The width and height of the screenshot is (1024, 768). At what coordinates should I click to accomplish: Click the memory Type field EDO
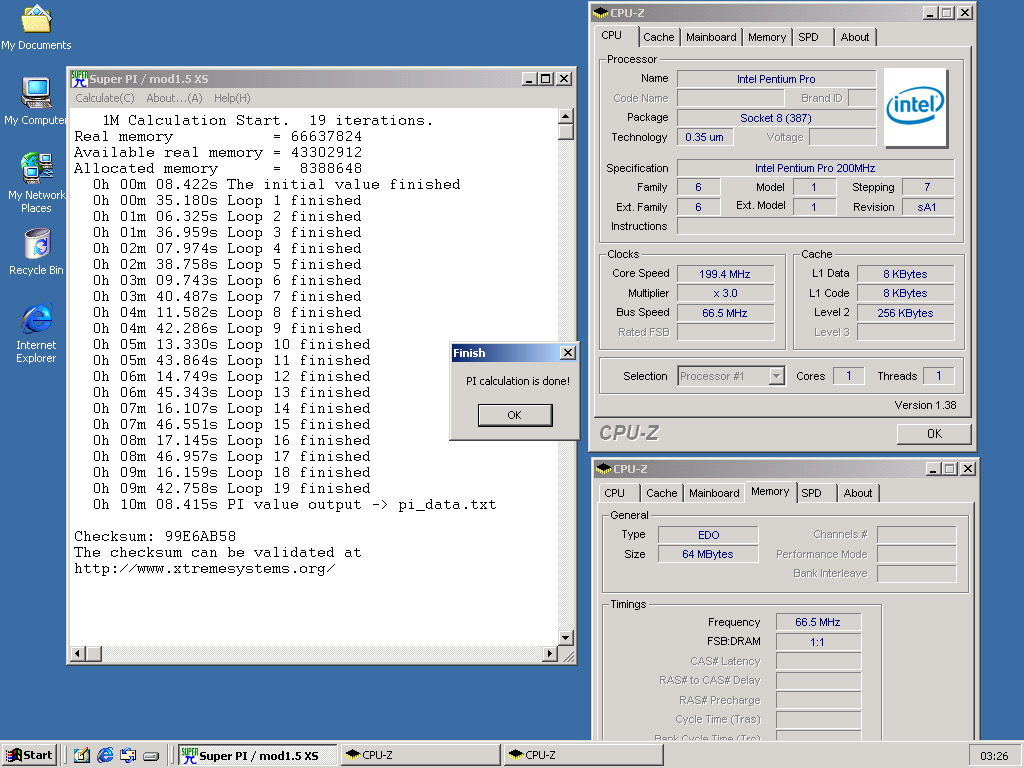pos(708,535)
